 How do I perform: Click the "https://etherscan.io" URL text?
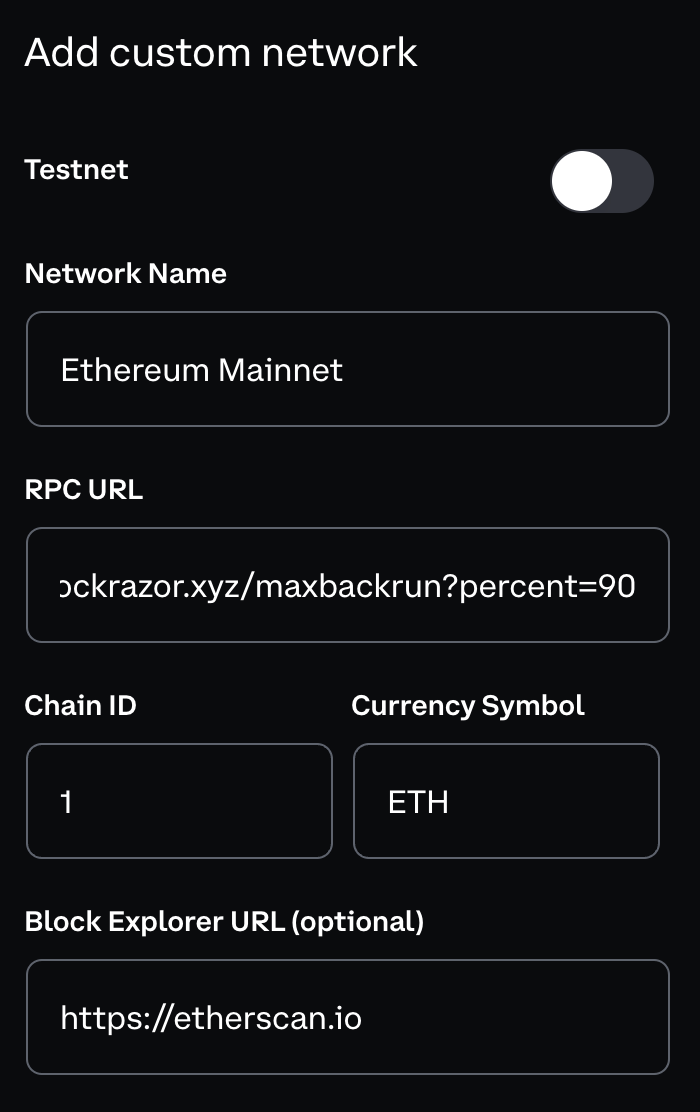pos(211,1018)
